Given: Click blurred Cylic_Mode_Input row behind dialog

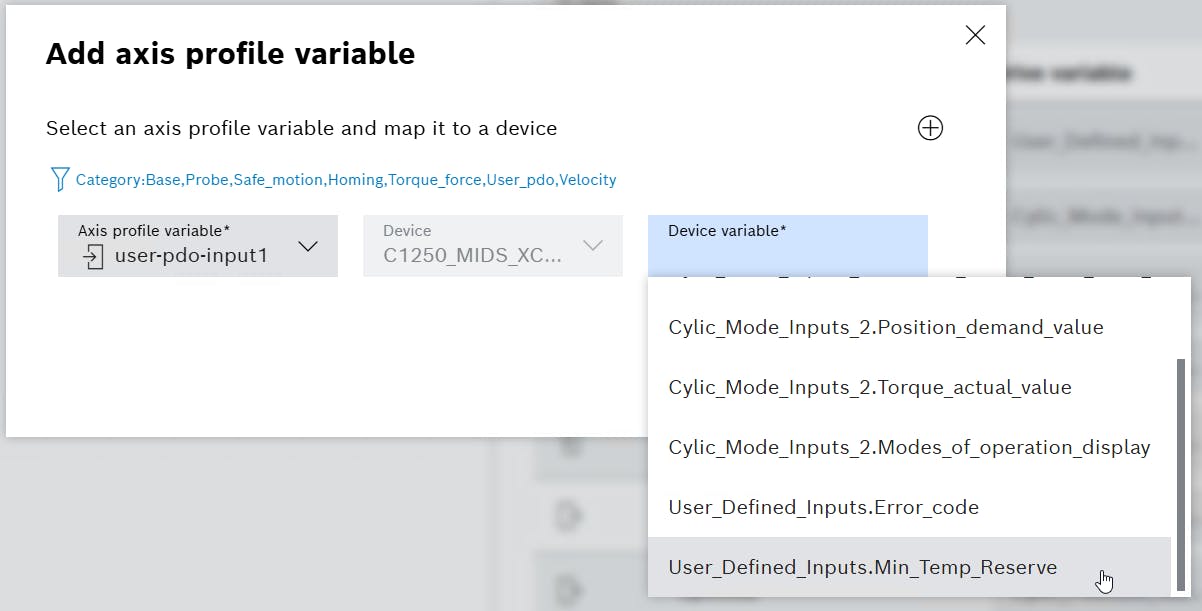Looking at the screenshot, I should (1100, 216).
